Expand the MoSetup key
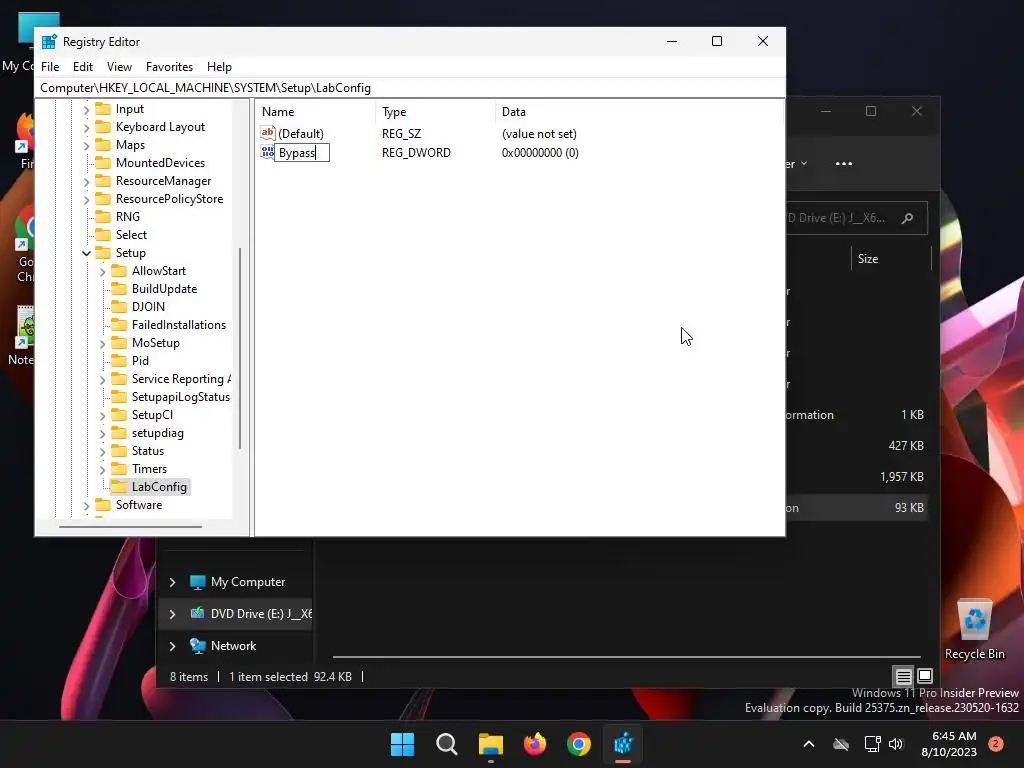 click(103, 344)
